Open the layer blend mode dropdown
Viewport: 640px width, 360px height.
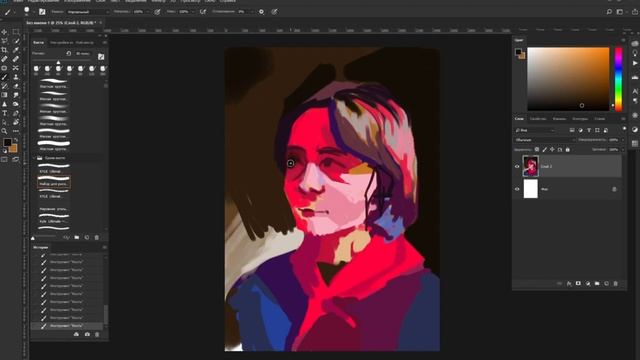544,140
